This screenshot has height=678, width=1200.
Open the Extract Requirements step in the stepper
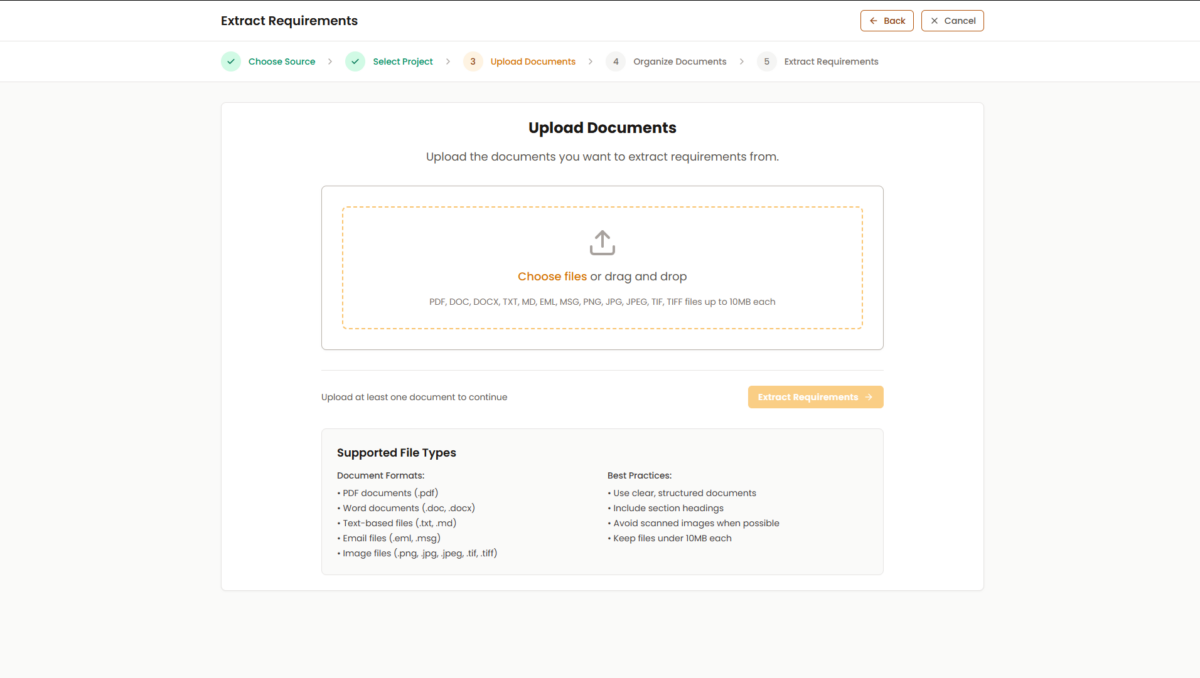click(x=831, y=62)
